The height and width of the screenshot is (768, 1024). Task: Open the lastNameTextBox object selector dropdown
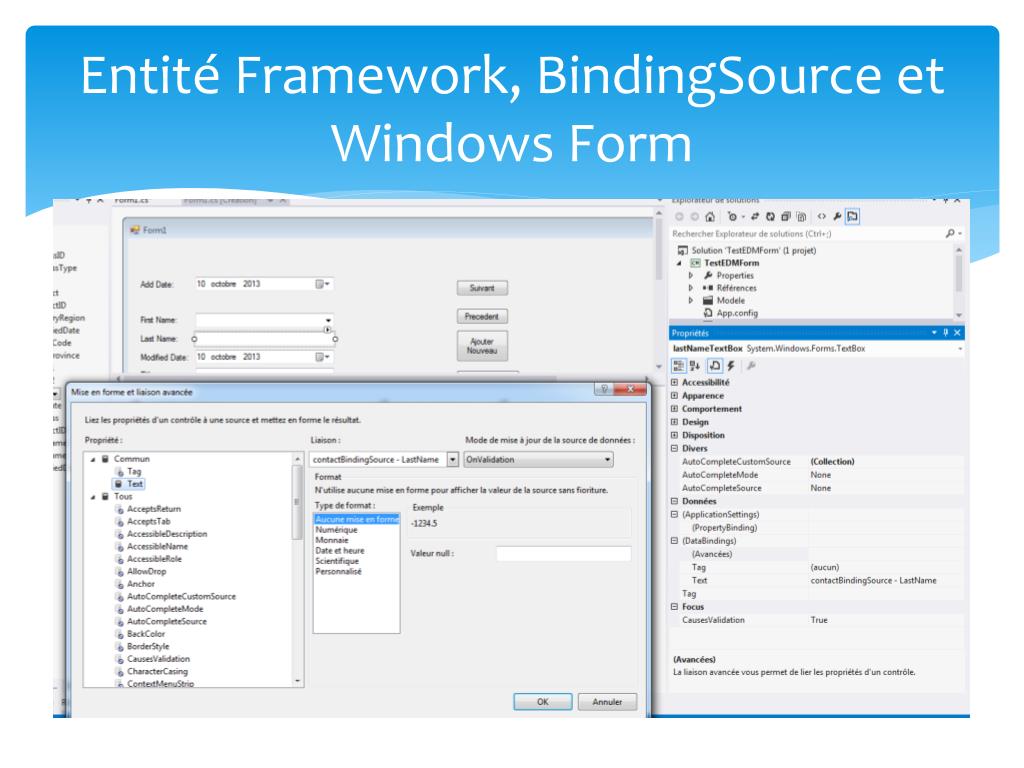[960, 349]
